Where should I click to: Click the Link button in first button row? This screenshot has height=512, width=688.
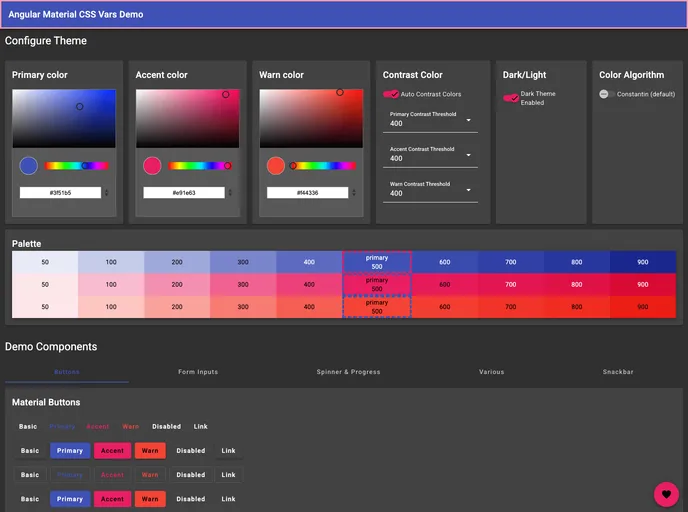202,426
